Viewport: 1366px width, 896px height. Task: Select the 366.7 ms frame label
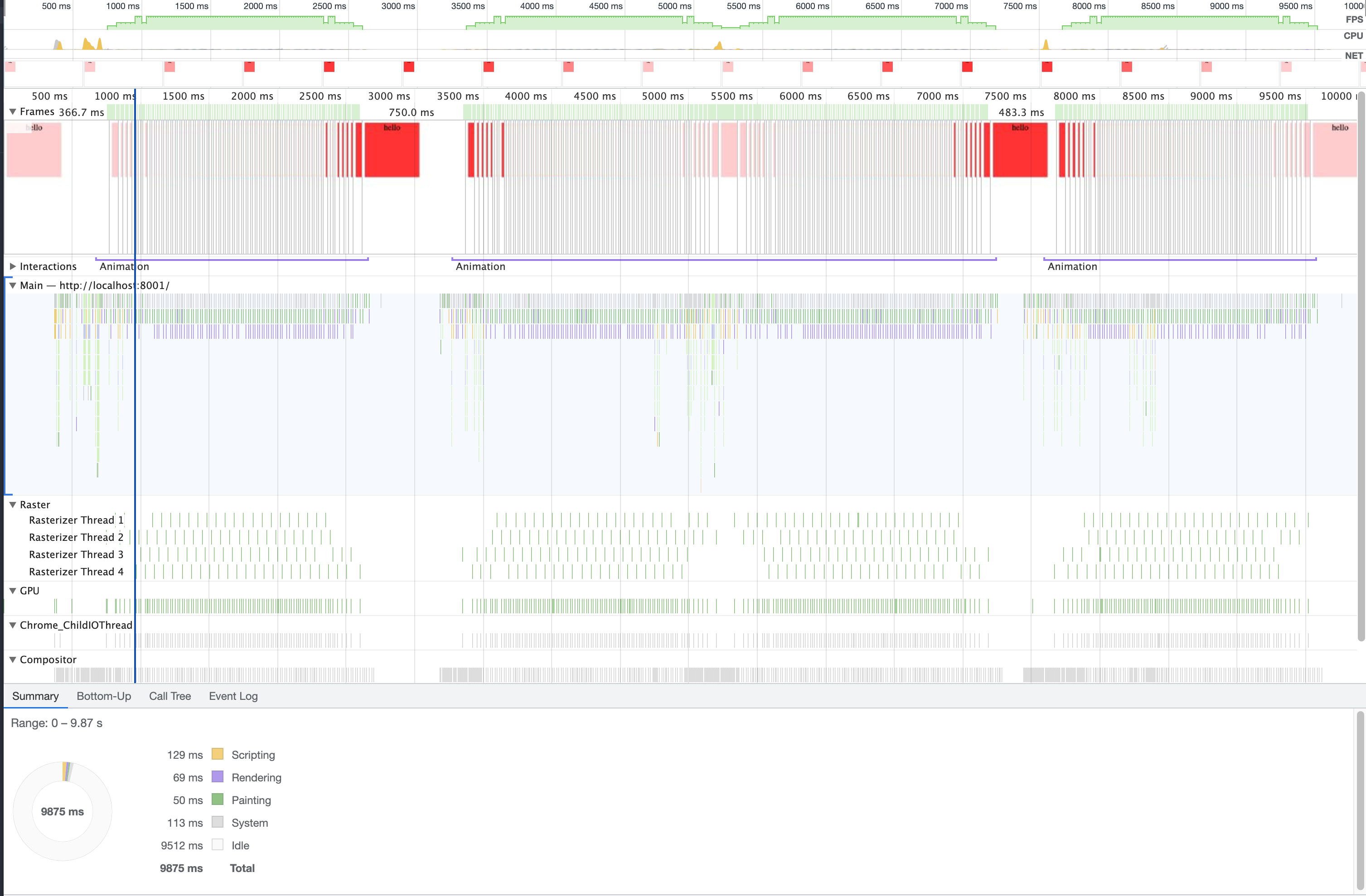coord(81,112)
